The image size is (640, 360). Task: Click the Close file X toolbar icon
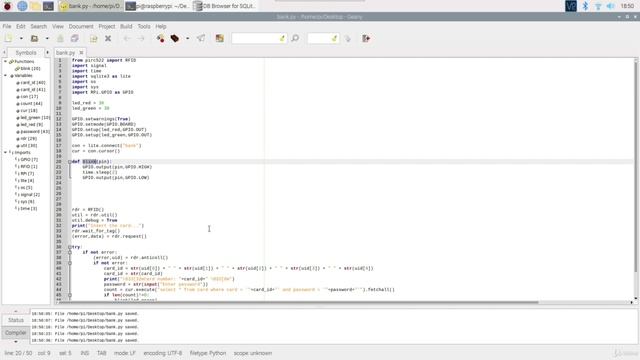click(108, 38)
